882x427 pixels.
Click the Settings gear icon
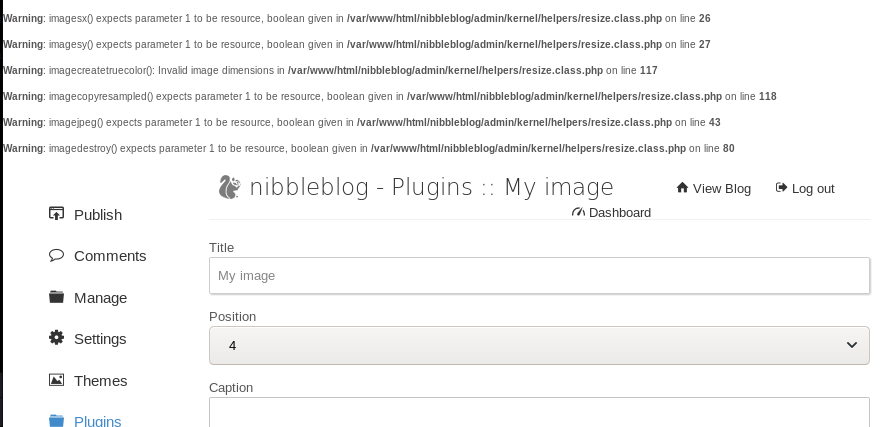(x=56, y=338)
